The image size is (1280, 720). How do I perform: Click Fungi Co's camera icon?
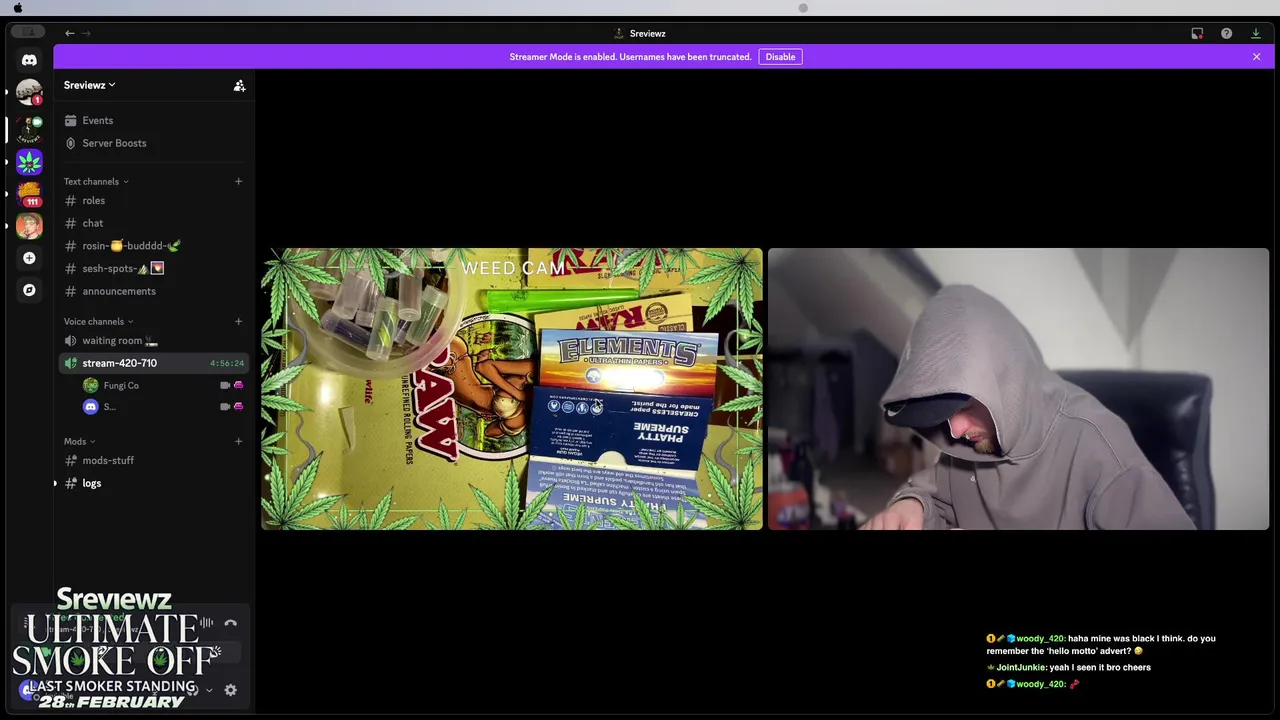point(225,385)
